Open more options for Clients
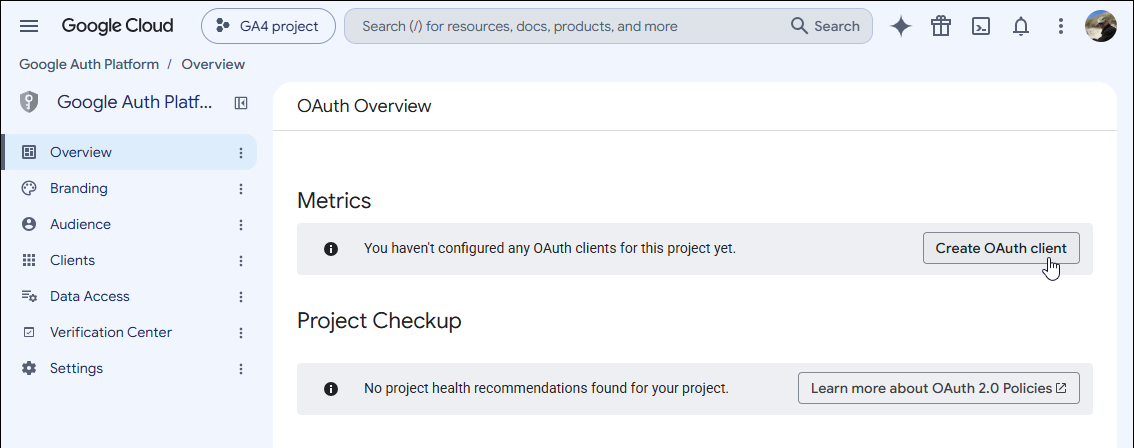This screenshot has width=1134, height=448. [x=241, y=261]
